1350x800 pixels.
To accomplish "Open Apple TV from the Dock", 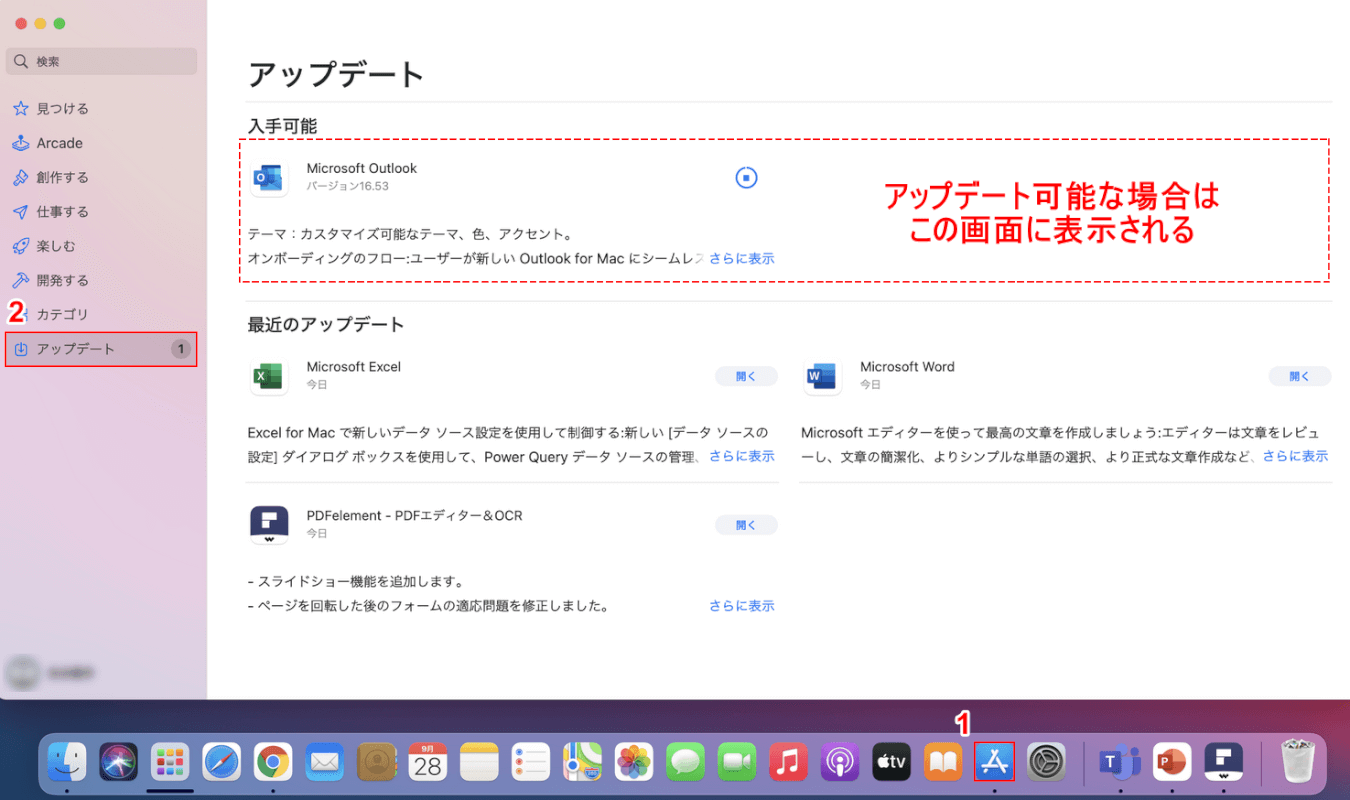I will [891, 762].
